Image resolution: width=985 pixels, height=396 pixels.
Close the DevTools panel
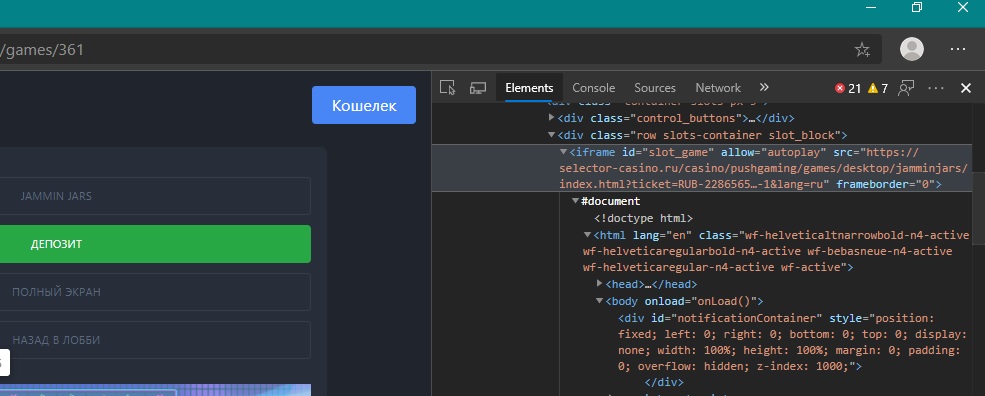(966, 88)
